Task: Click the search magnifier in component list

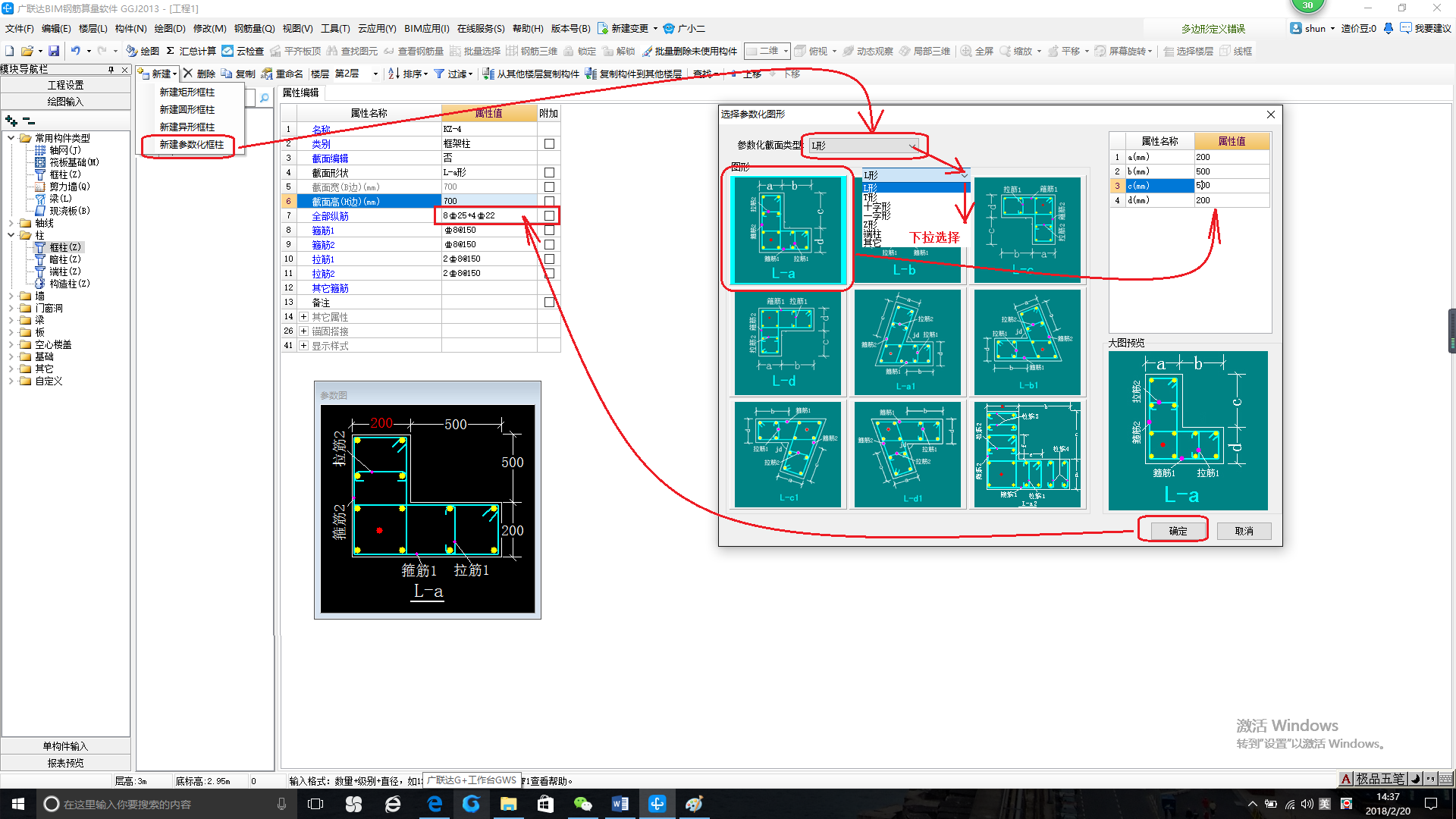Action: click(264, 98)
